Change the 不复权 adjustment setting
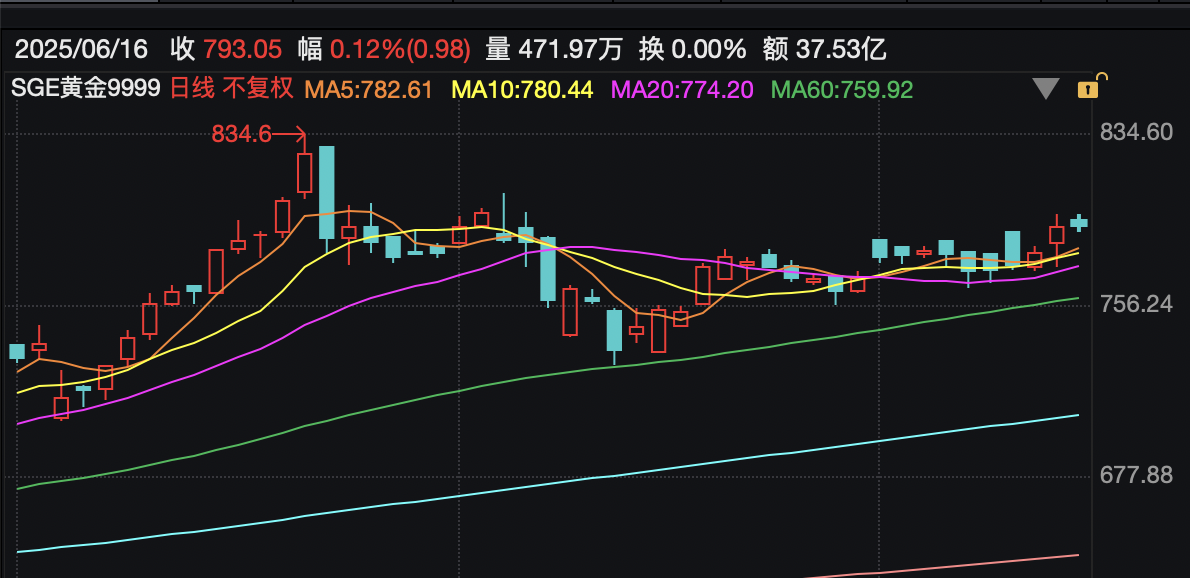Image resolution: width=1190 pixels, height=578 pixels. click(257, 89)
